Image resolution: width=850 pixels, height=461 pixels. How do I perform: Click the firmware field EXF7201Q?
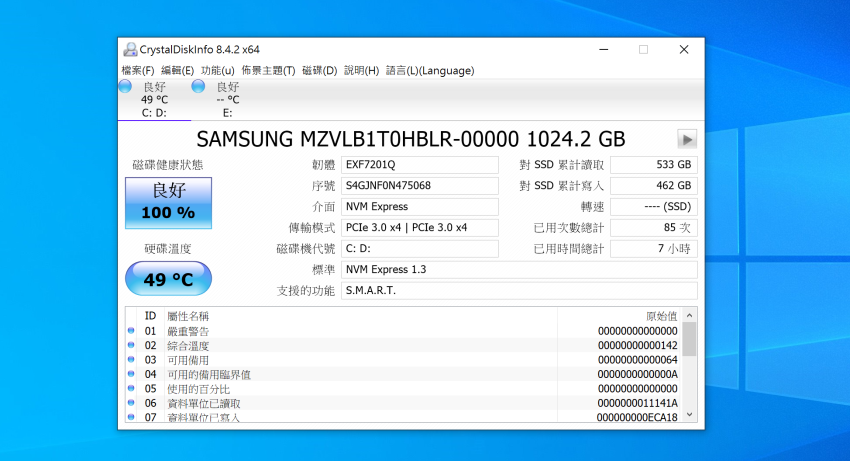pos(420,165)
